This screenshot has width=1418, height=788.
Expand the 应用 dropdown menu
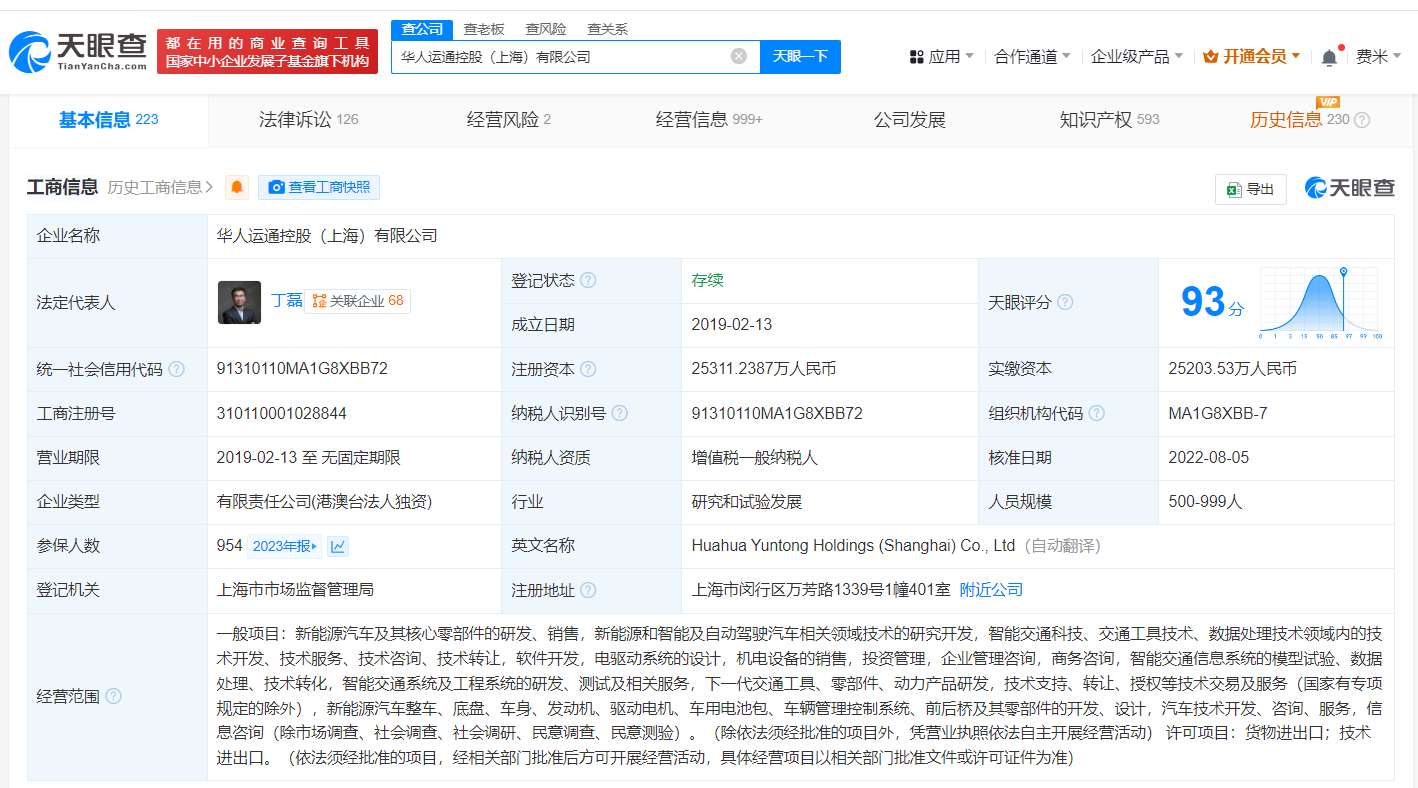[941, 57]
